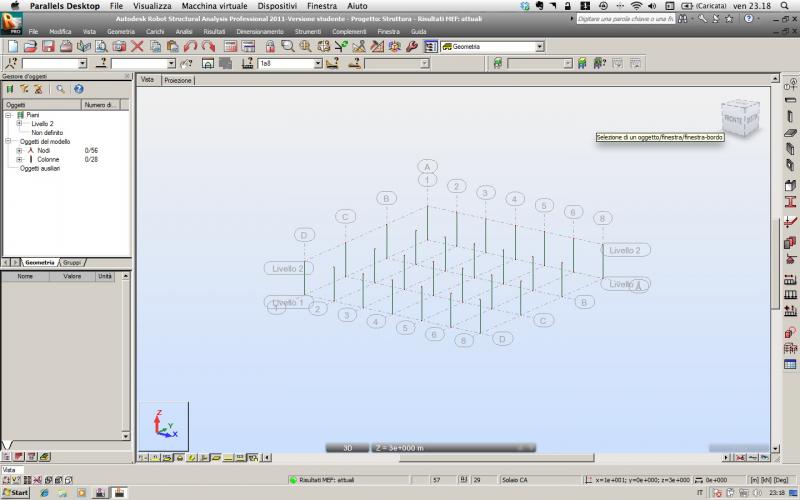Toggle the lock padlock icon in the toolbar

(270, 46)
